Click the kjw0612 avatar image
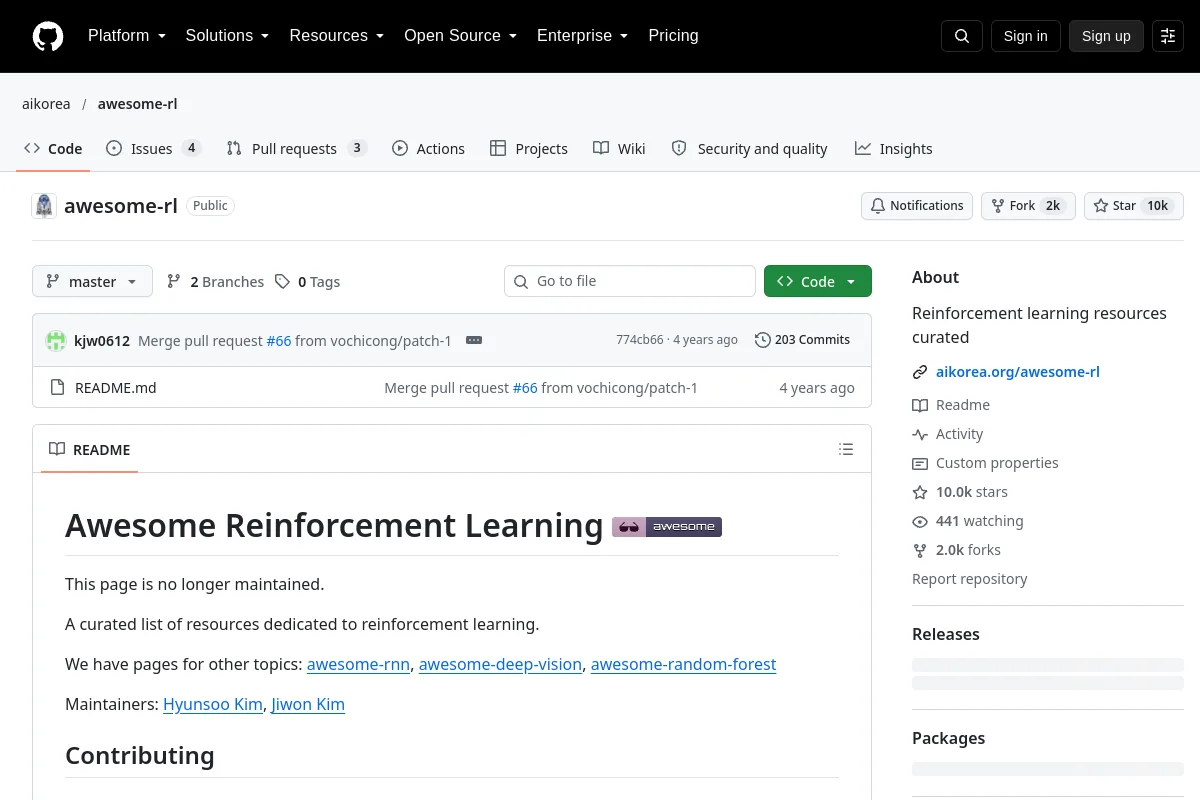 [56, 340]
